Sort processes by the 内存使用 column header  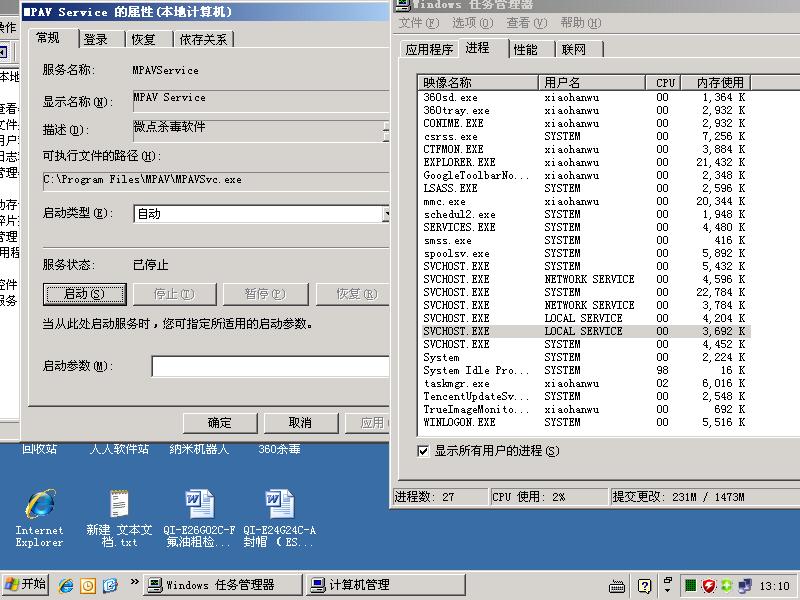pyautogui.click(x=716, y=83)
